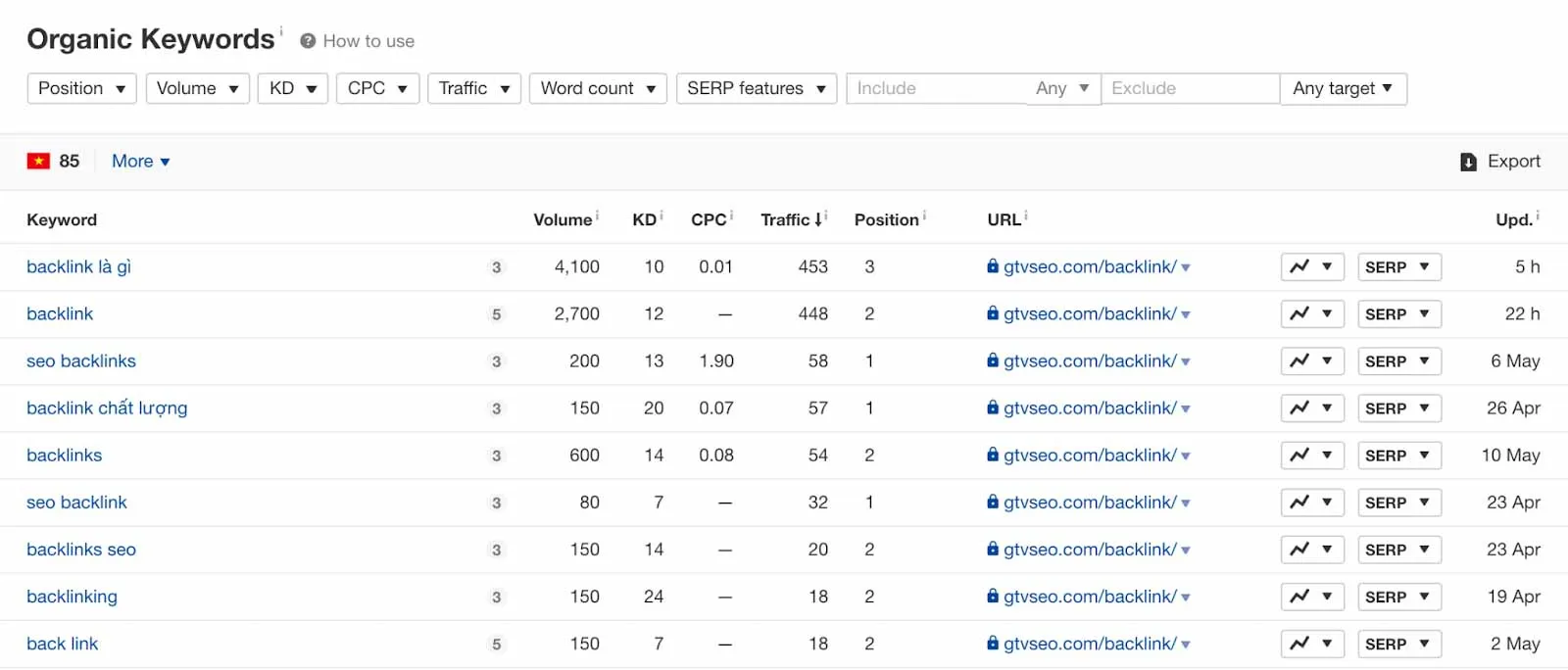Screen dimensions: 1568x670
Task: Open the Position filter dropdown
Action: [81, 88]
